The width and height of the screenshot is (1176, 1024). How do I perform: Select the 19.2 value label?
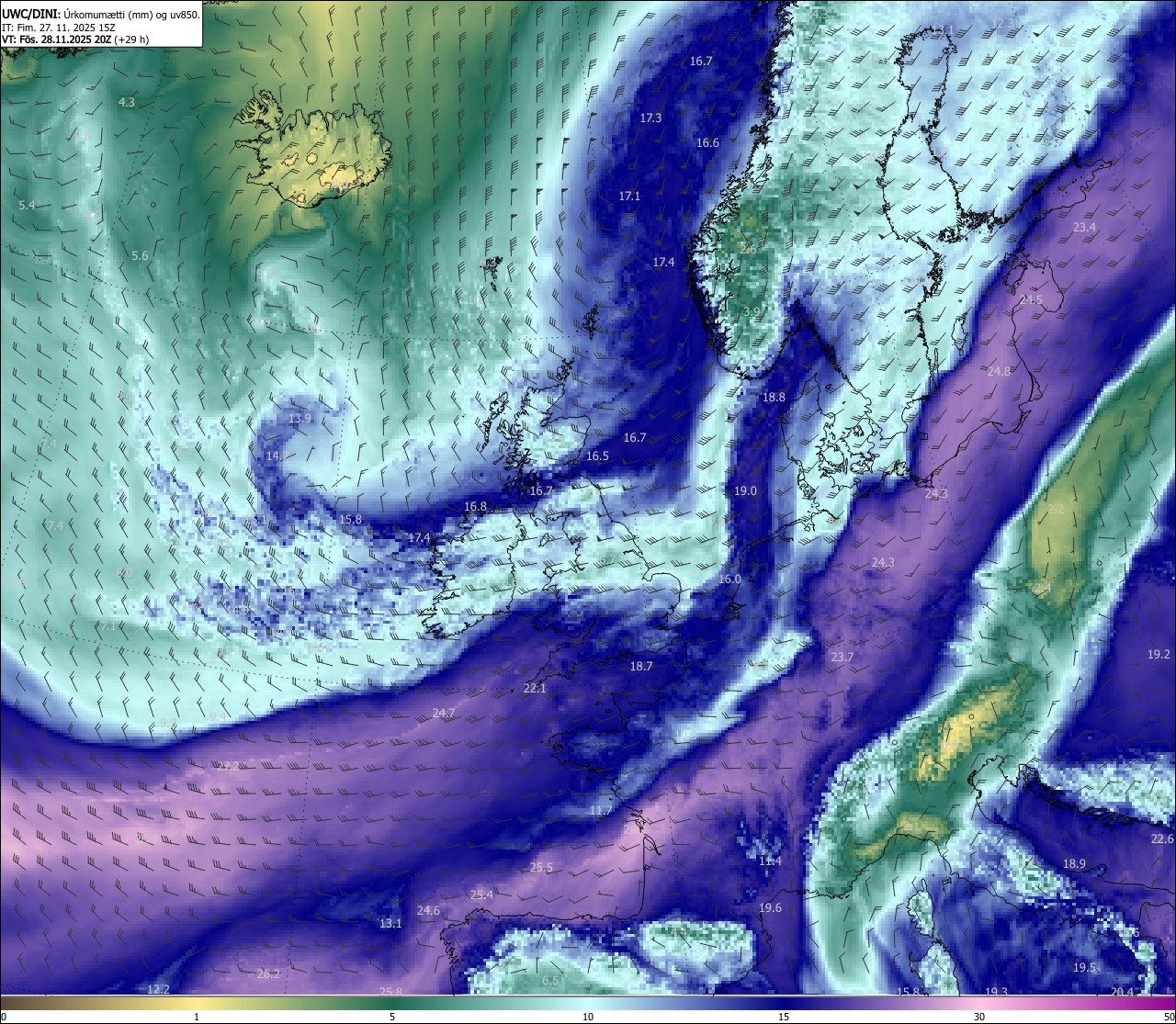pos(1159,655)
